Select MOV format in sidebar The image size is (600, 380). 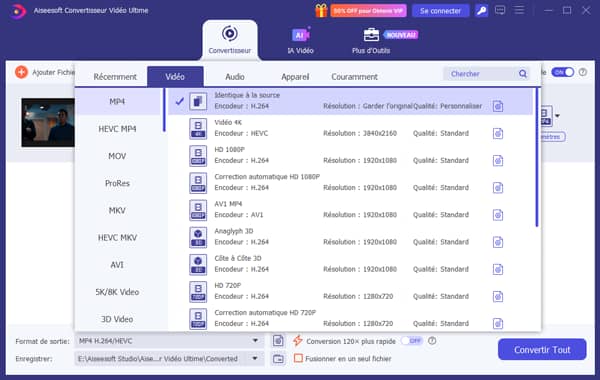point(117,156)
